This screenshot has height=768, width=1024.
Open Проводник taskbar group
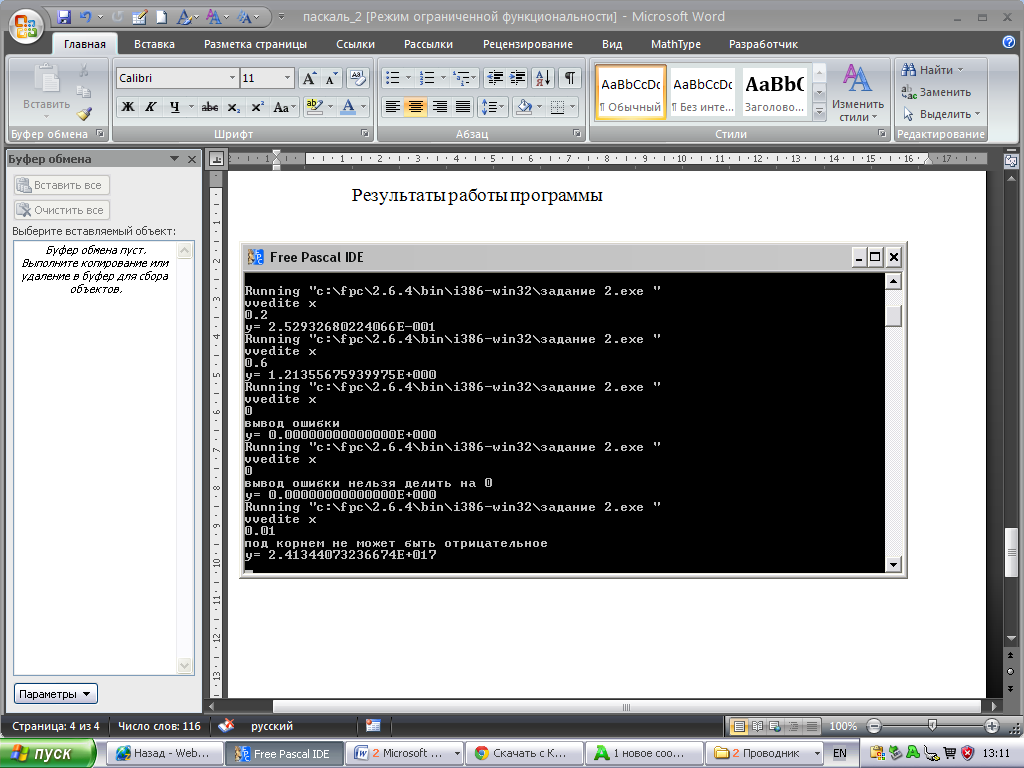point(764,754)
